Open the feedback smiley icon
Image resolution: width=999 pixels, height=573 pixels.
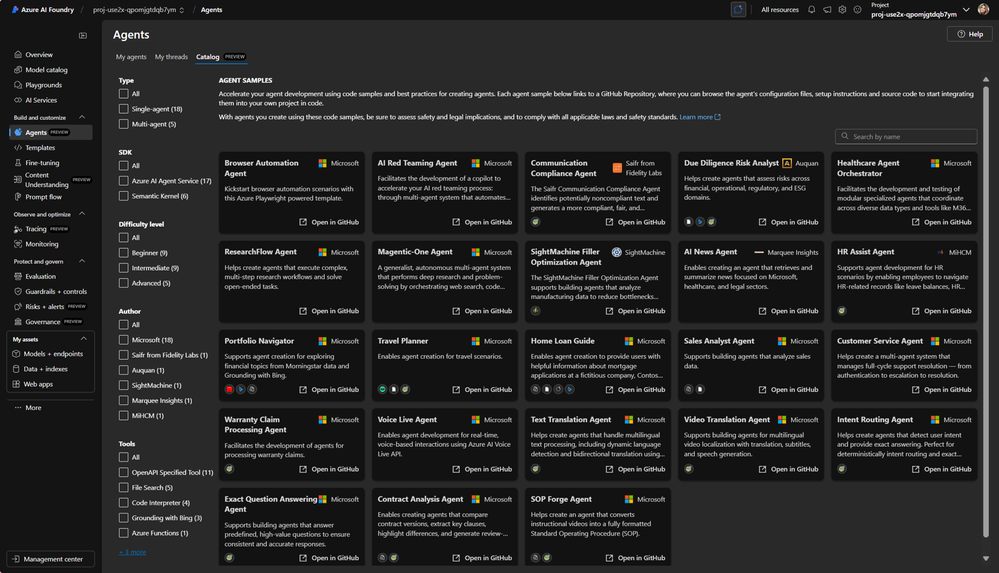click(x=858, y=10)
